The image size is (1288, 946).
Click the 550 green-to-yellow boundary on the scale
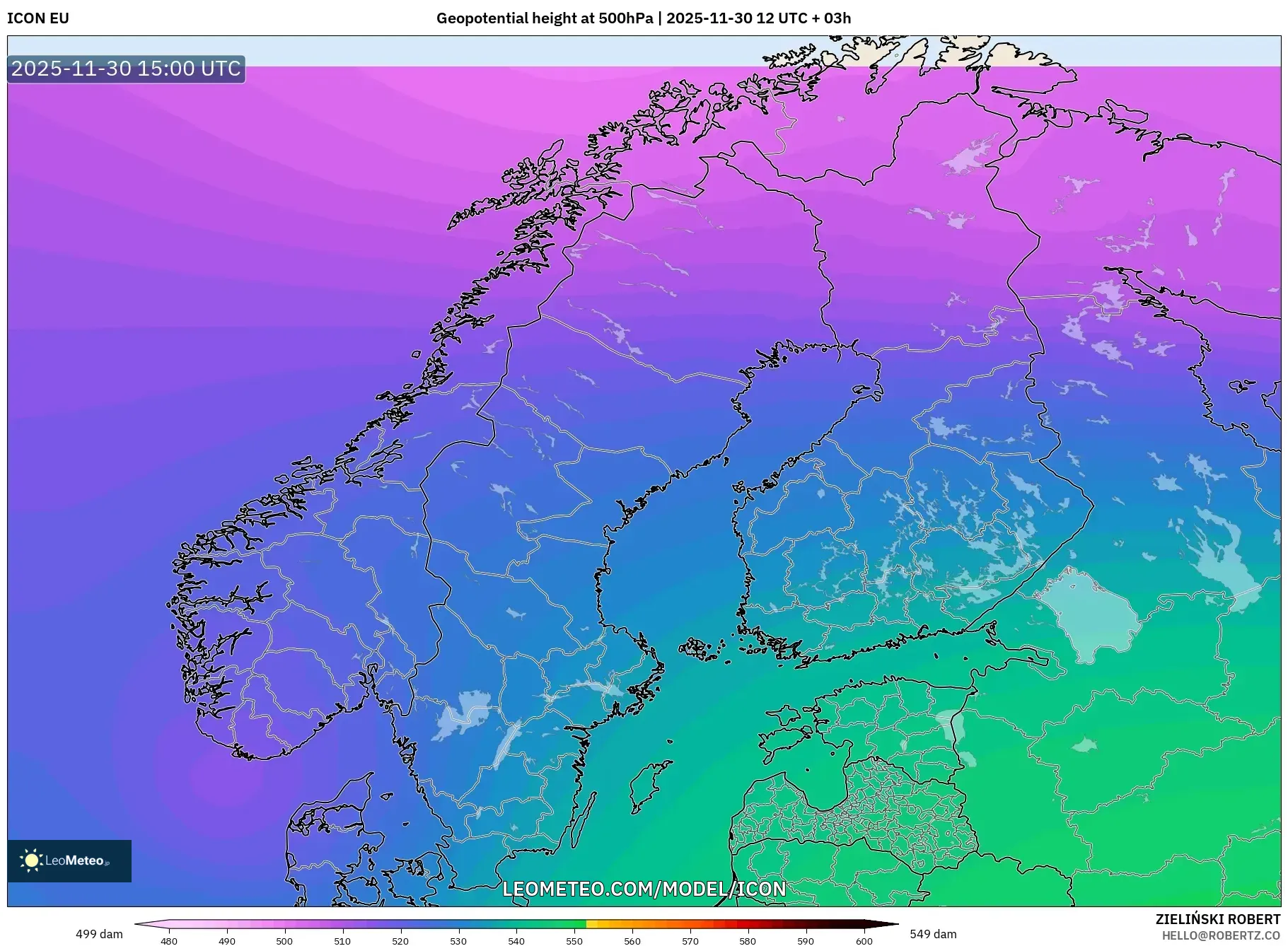tap(586, 925)
